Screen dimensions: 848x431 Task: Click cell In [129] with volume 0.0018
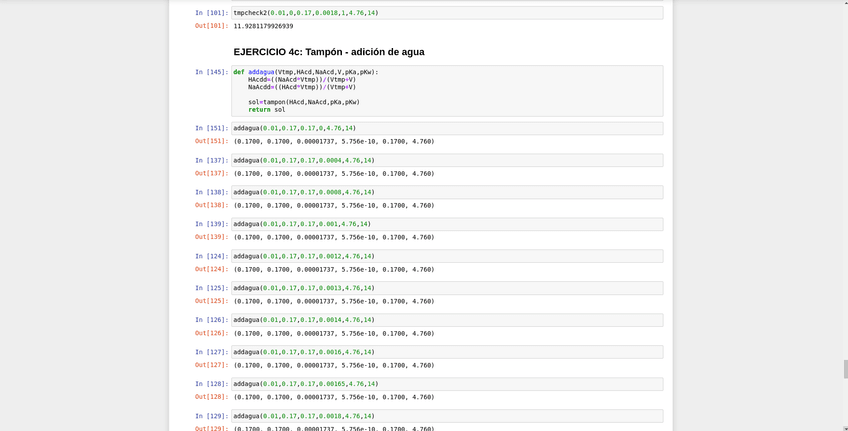click(x=446, y=416)
